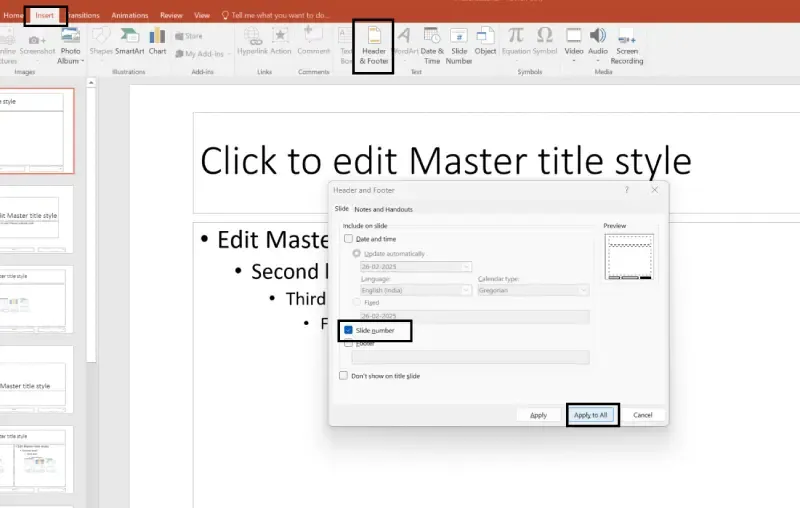The image size is (800, 508).
Task: Open the Symbol dialog
Action: click(544, 42)
